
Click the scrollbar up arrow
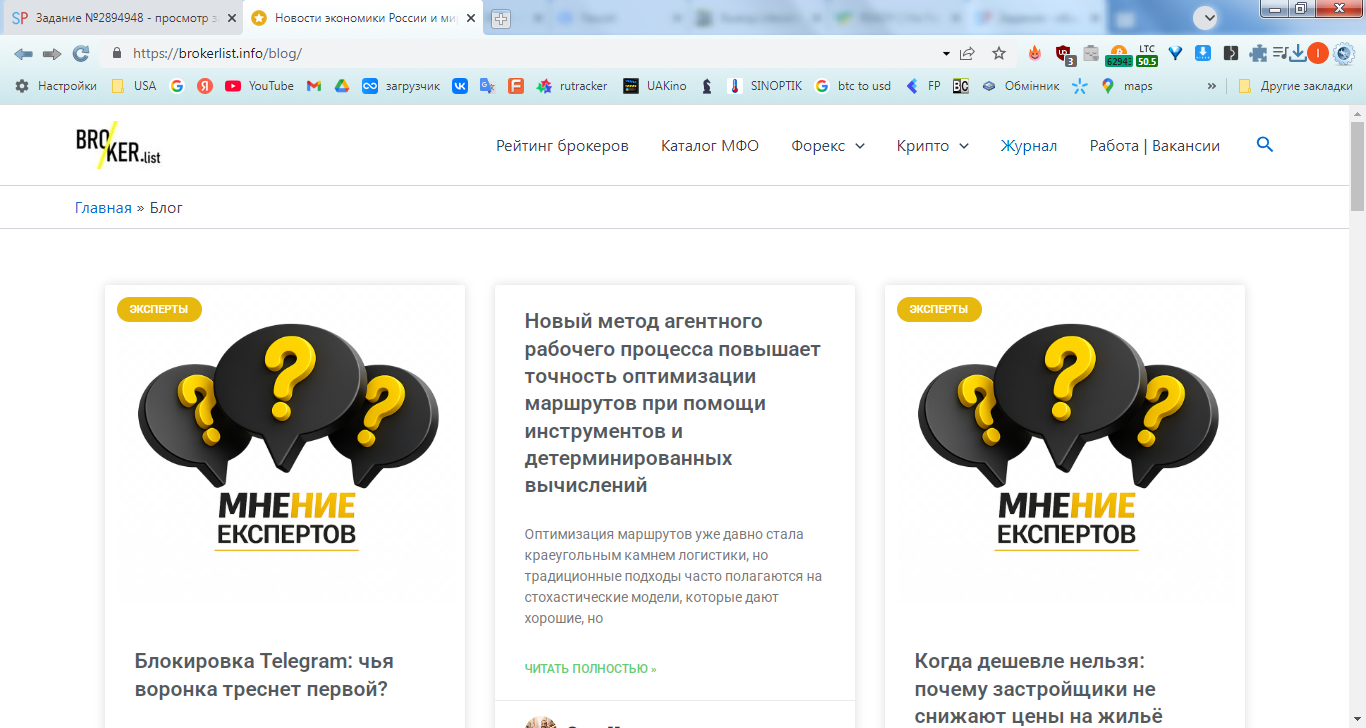(1357, 113)
